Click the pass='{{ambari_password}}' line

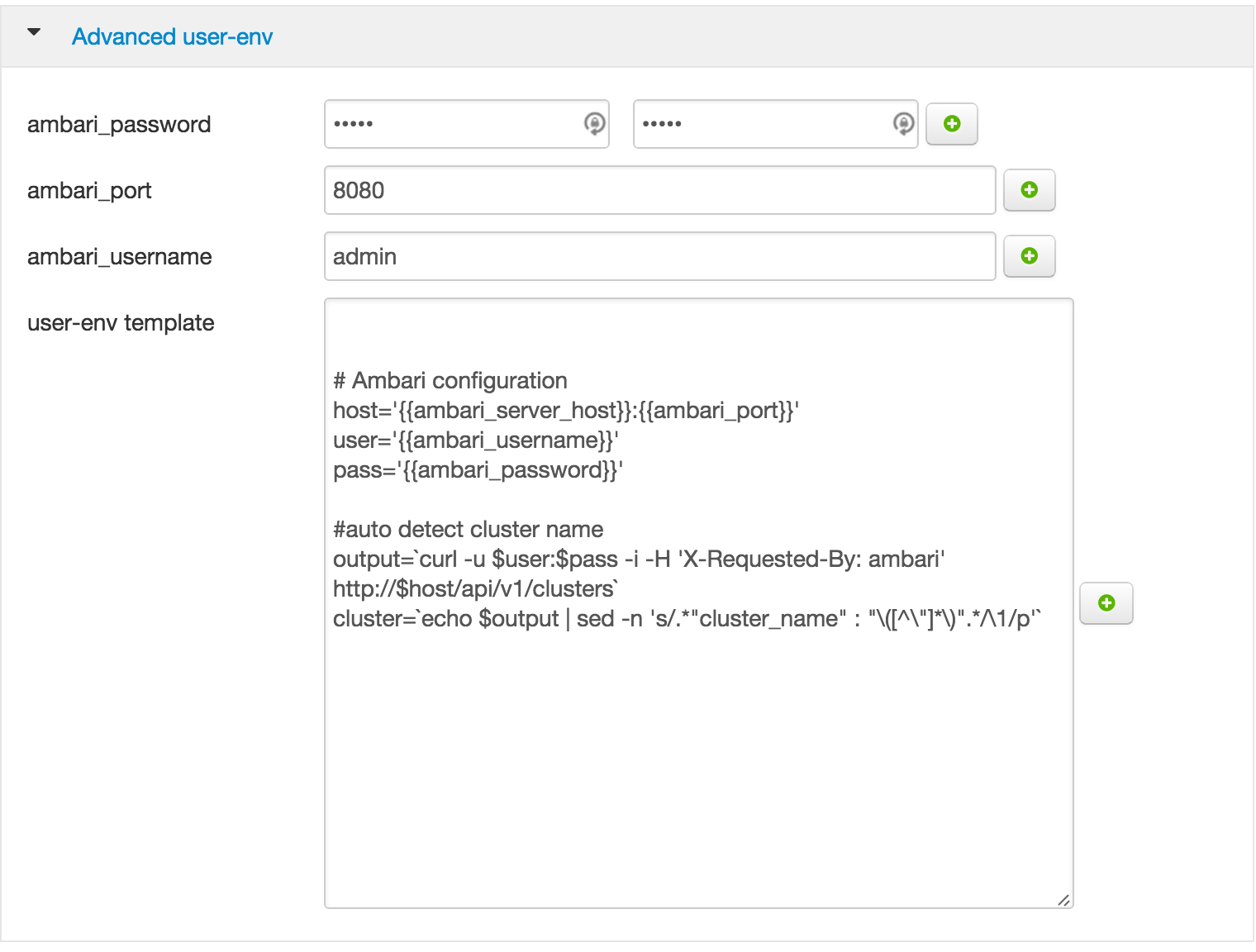tap(478, 470)
